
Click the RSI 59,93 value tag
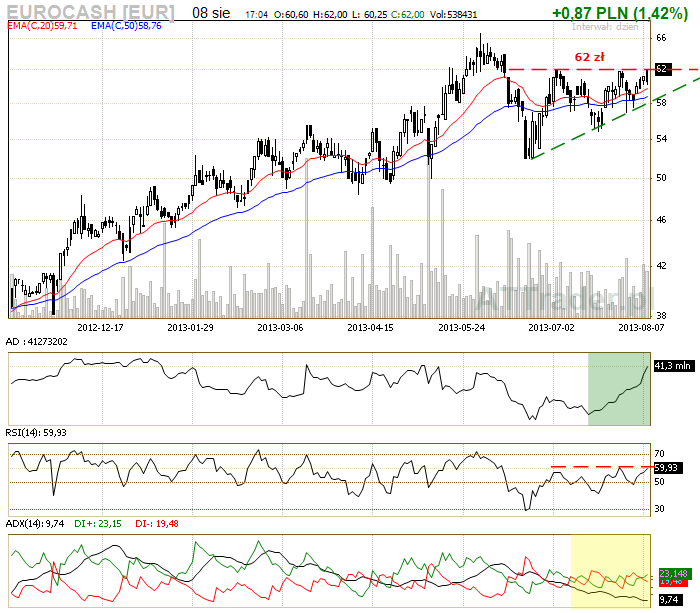(668, 468)
